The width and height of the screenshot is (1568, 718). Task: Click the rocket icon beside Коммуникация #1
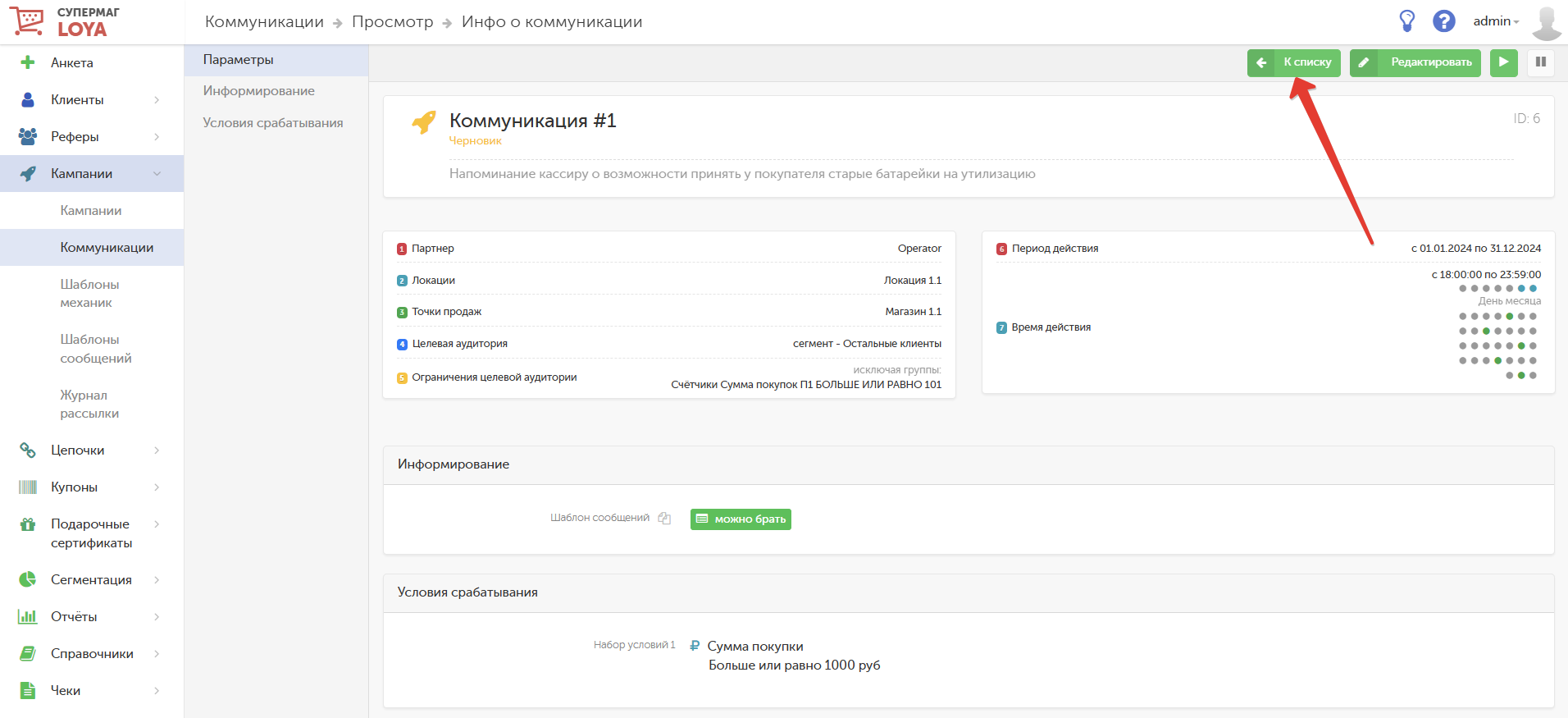click(x=424, y=122)
